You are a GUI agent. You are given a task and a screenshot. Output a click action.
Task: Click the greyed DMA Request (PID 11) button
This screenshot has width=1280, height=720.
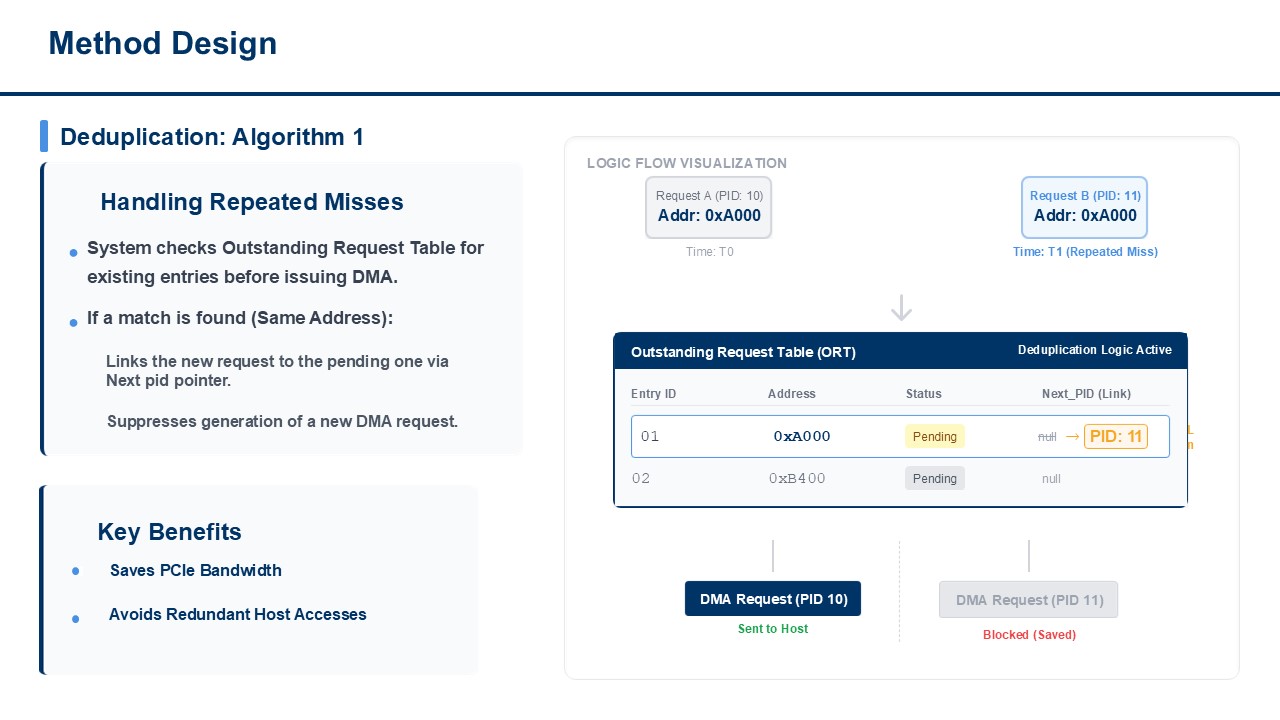tap(1028, 600)
